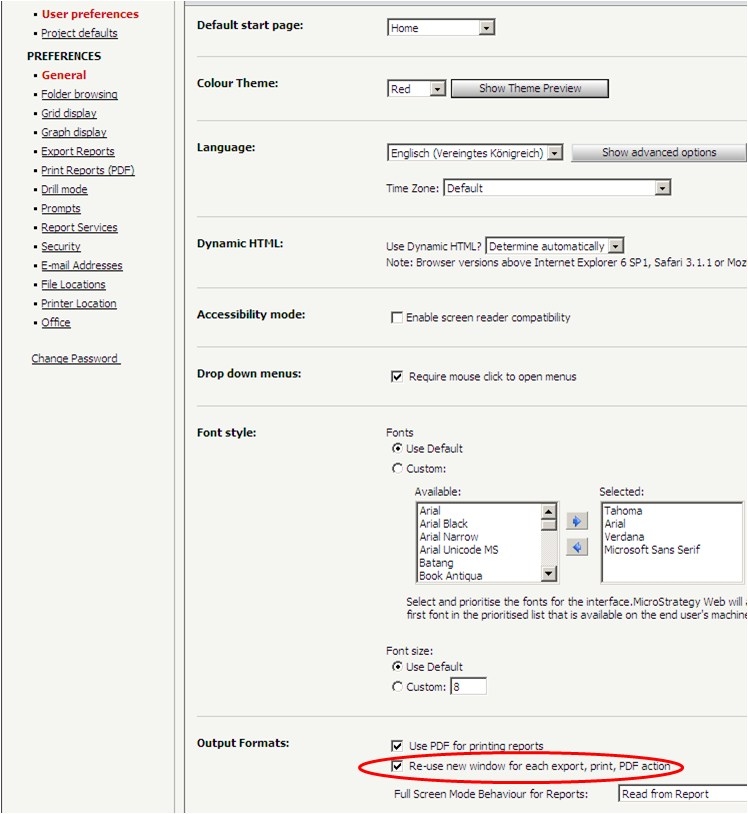Open File Locations preferences

[73, 284]
